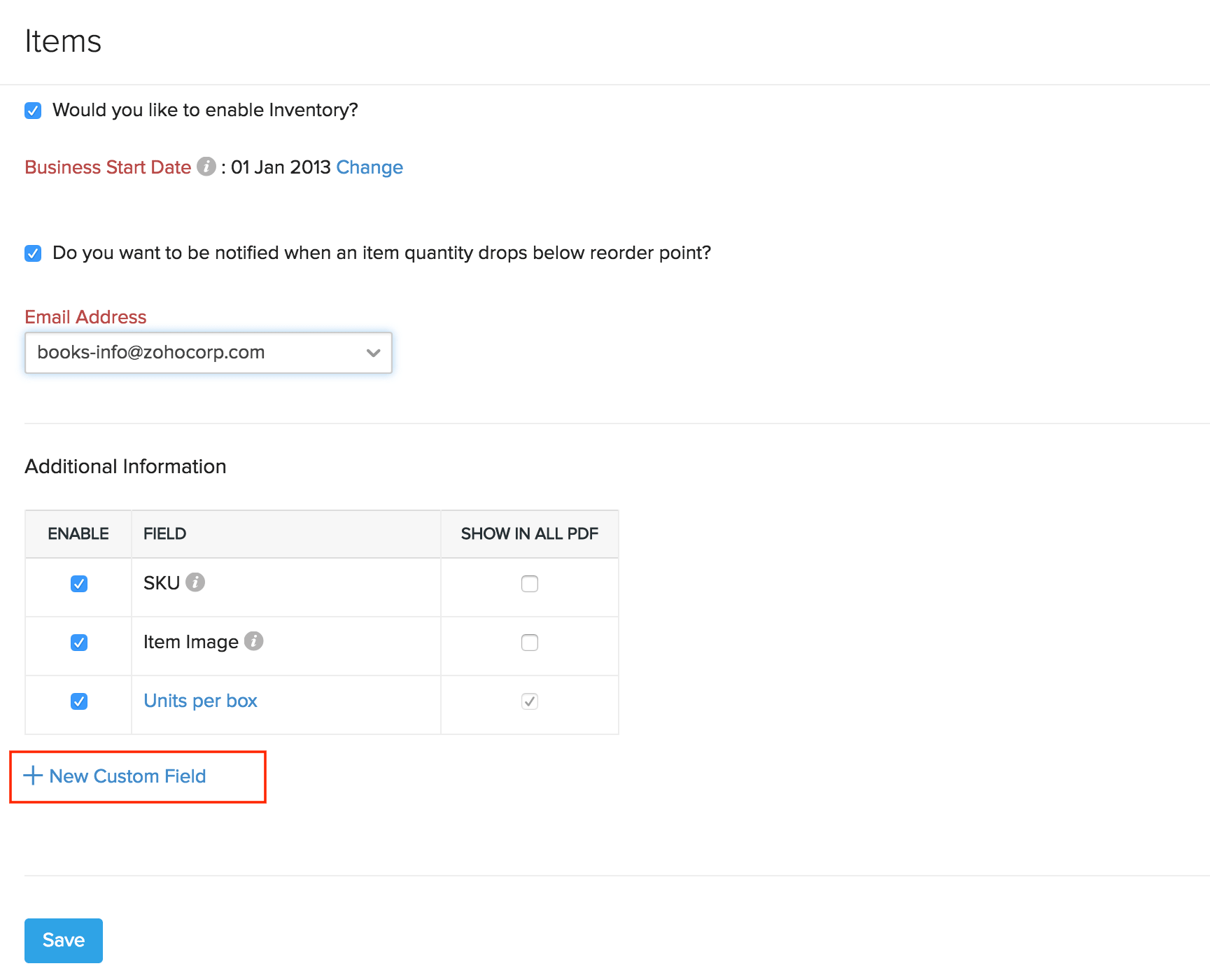Click the plus icon for New Custom Field

pos(33,776)
